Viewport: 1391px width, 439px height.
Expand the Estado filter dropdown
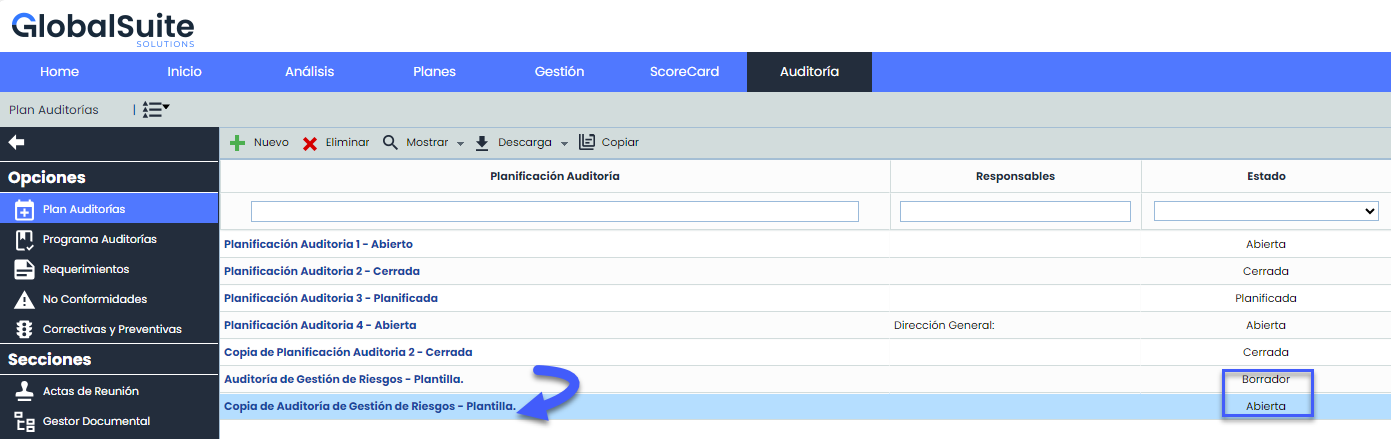tap(1266, 211)
